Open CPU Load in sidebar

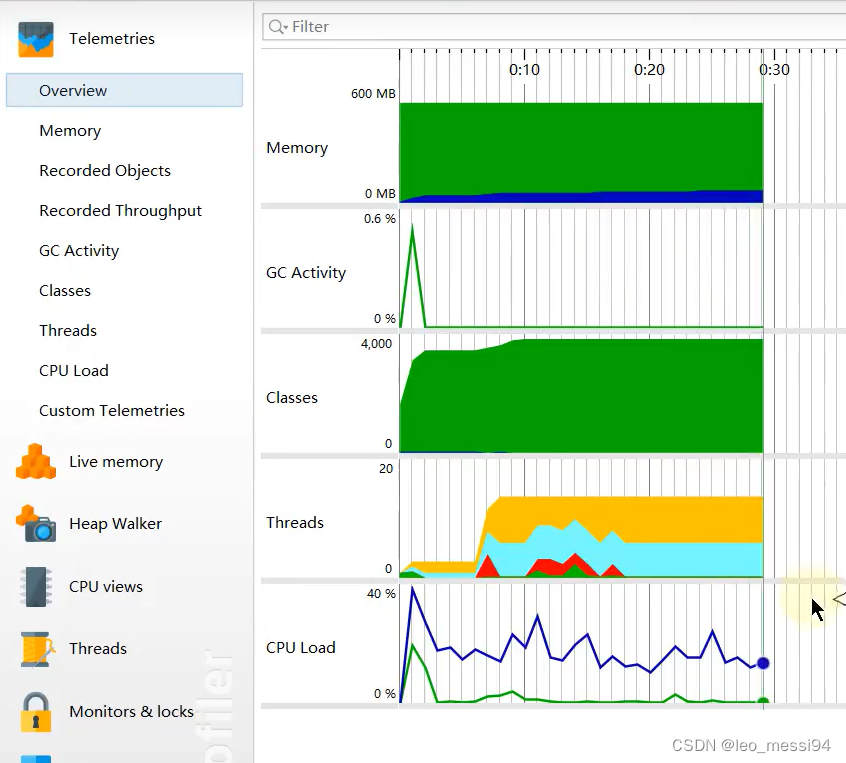click(74, 370)
